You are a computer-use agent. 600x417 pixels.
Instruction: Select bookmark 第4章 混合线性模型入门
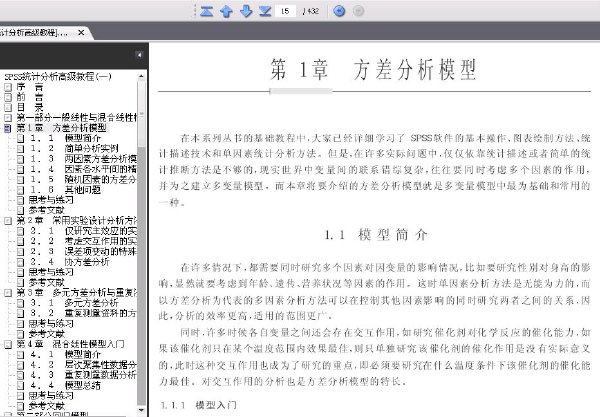[70, 344]
